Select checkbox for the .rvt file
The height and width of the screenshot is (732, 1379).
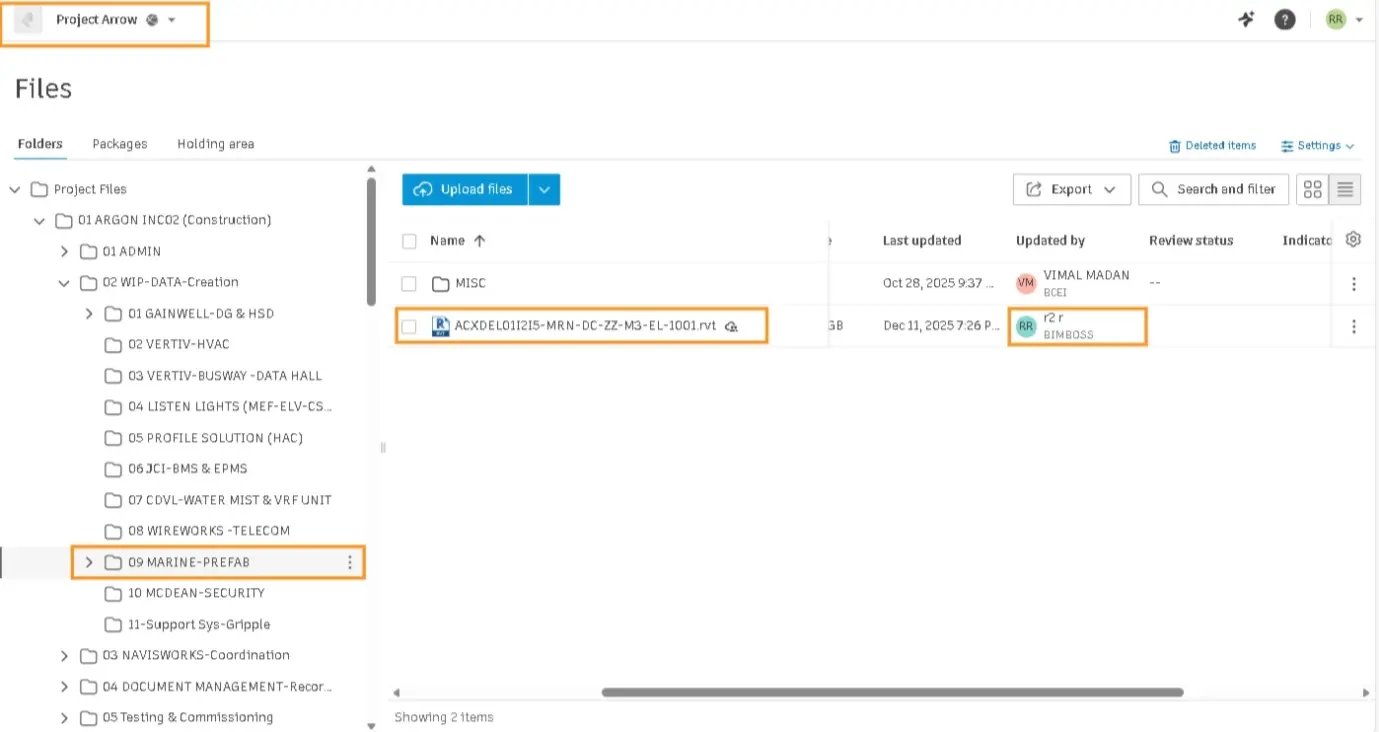pos(409,327)
